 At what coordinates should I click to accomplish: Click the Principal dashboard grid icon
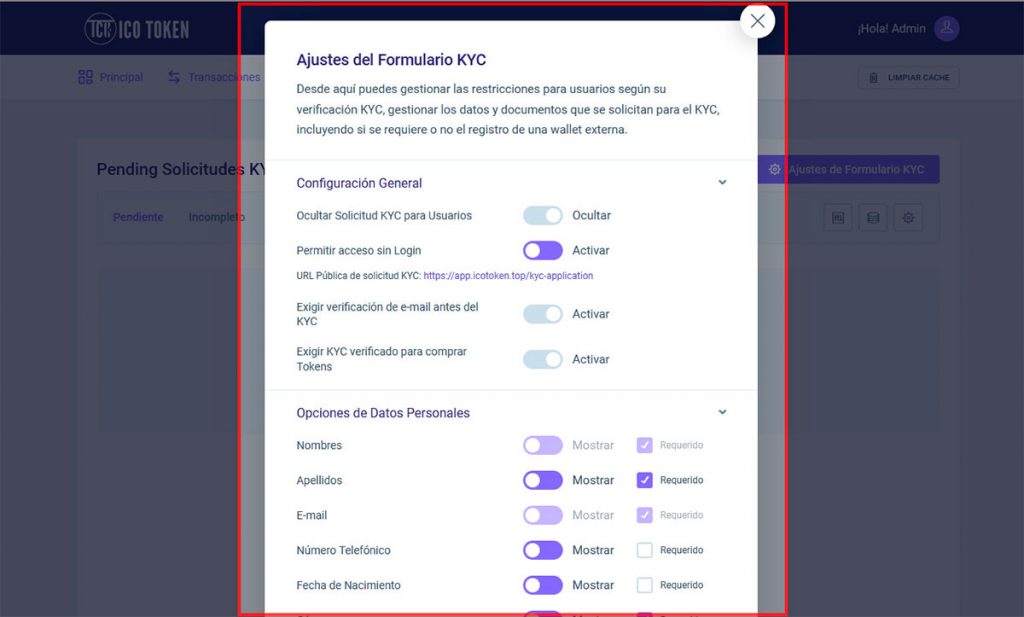click(x=85, y=77)
